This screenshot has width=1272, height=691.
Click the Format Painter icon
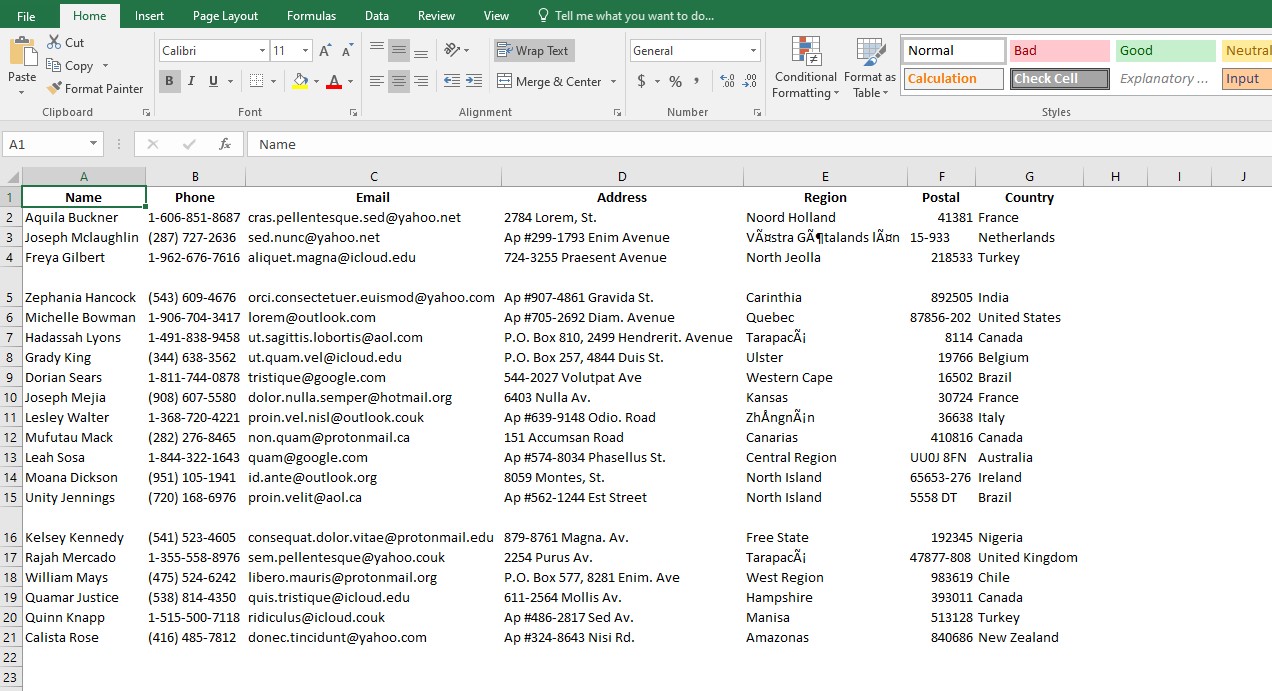(x=55, y=88)
